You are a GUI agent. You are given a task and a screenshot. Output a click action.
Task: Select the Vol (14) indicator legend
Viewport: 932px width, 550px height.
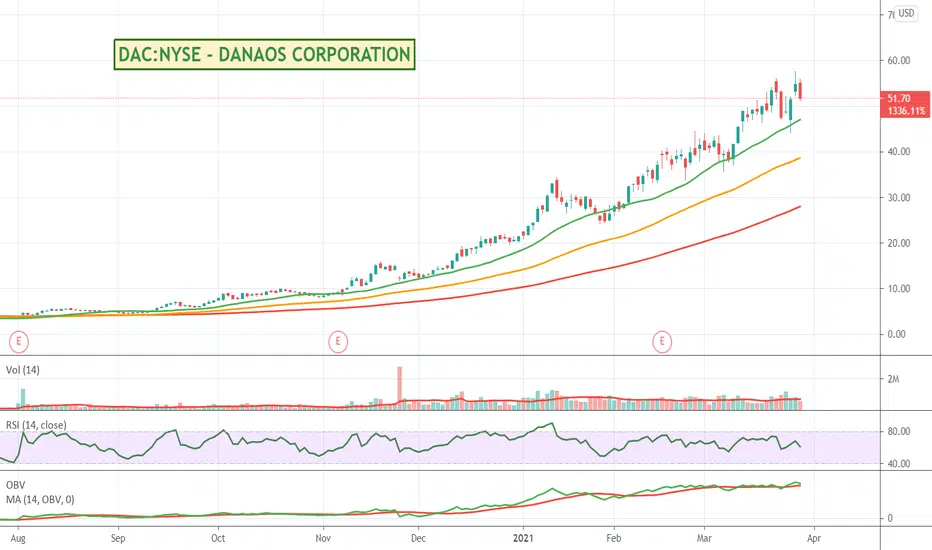pyautogui.click(x=23, y=370)
